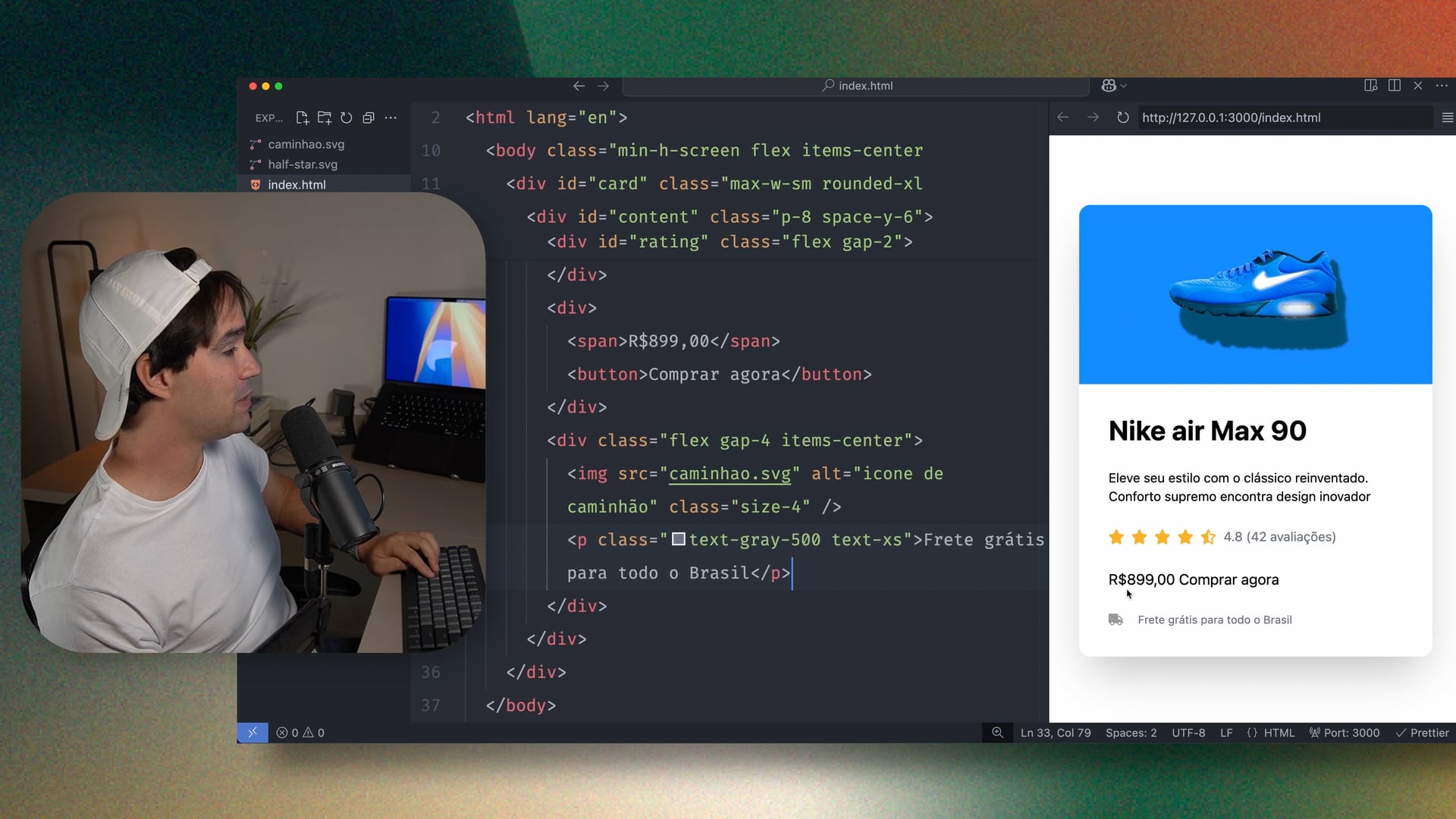
Task: Open caminhao.svg in the file explorer
Action: coord(306,144)
